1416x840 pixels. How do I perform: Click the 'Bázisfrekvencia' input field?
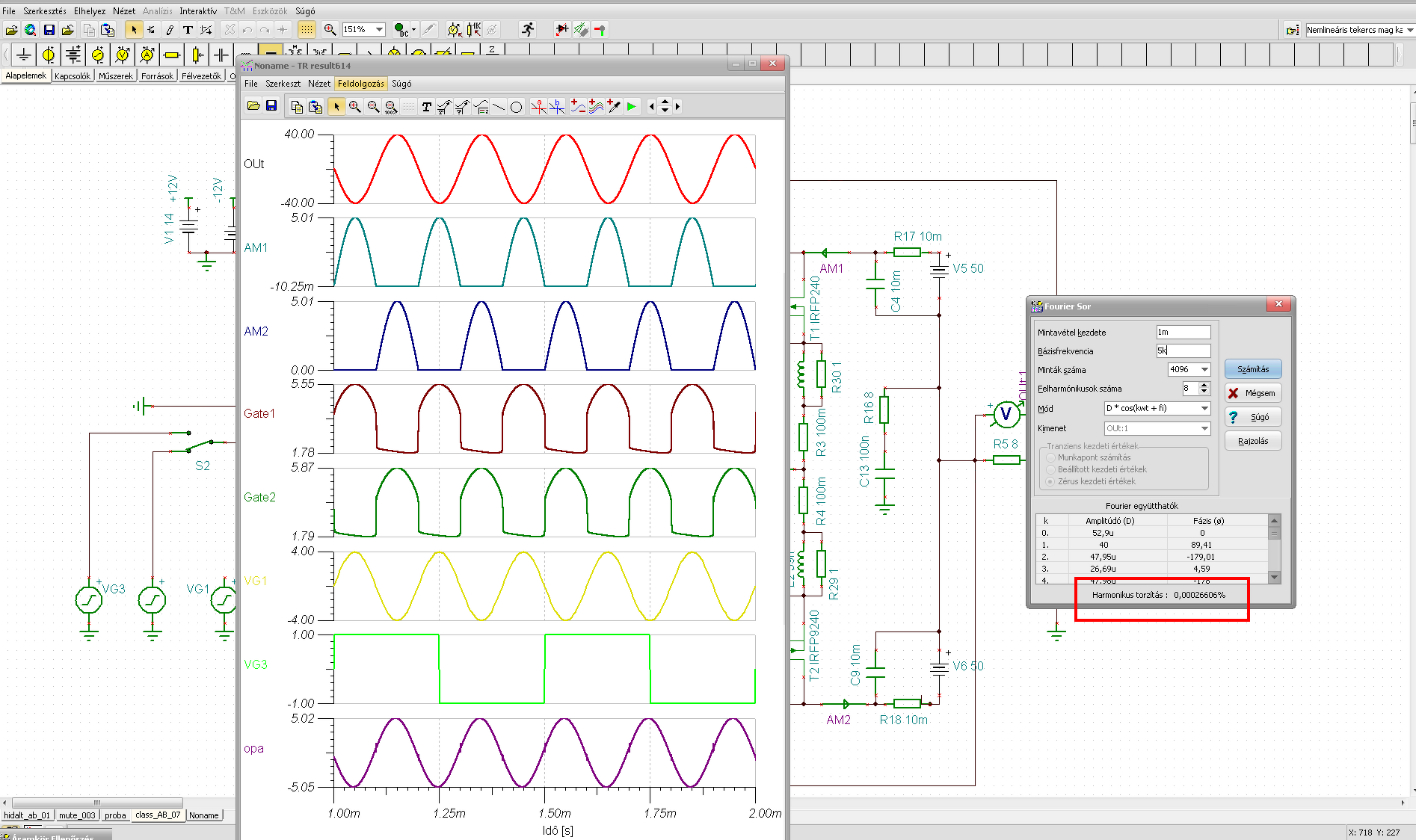point(1183,350)
